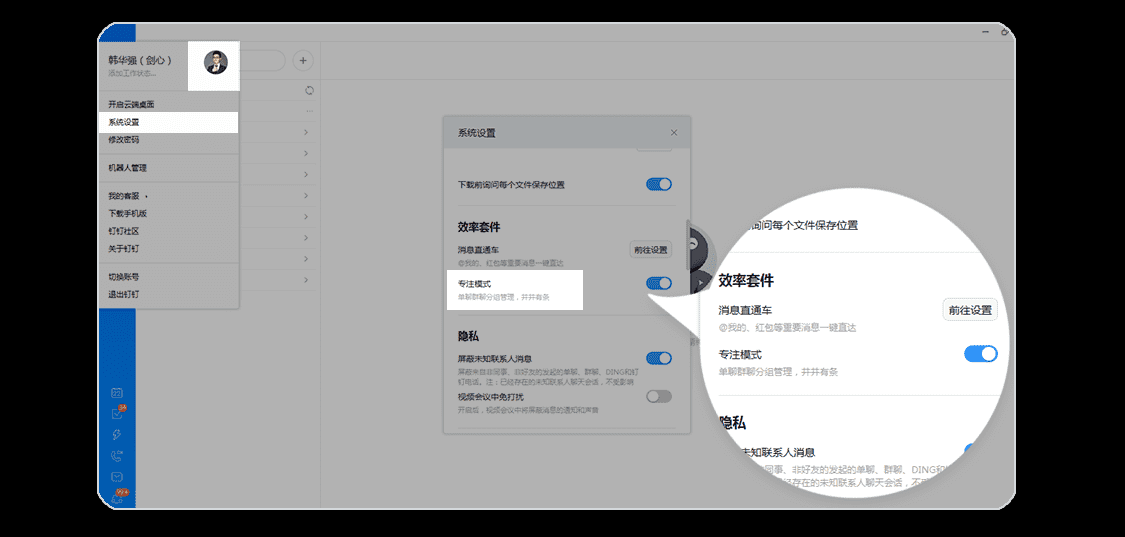This screenshot has width=1125, height=537.
Task: Toggle 下载前询问每个文件保存位置 switch in the settings dialog
Action: tap(658, 184)
